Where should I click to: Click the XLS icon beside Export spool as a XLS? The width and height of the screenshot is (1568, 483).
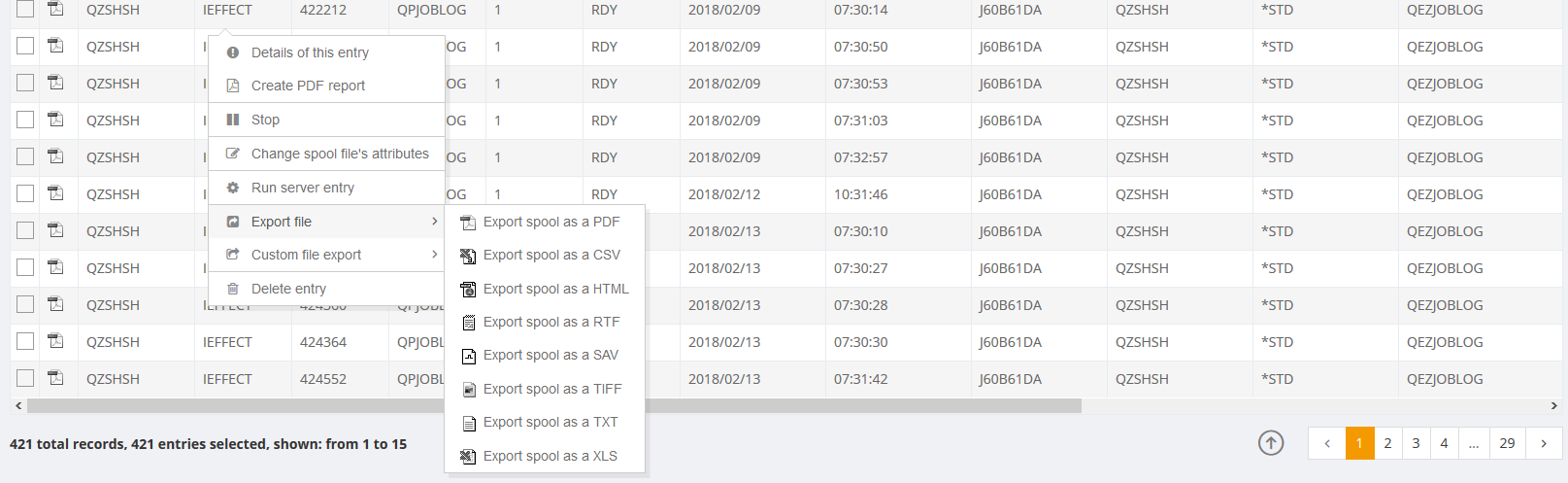point(468,457)
